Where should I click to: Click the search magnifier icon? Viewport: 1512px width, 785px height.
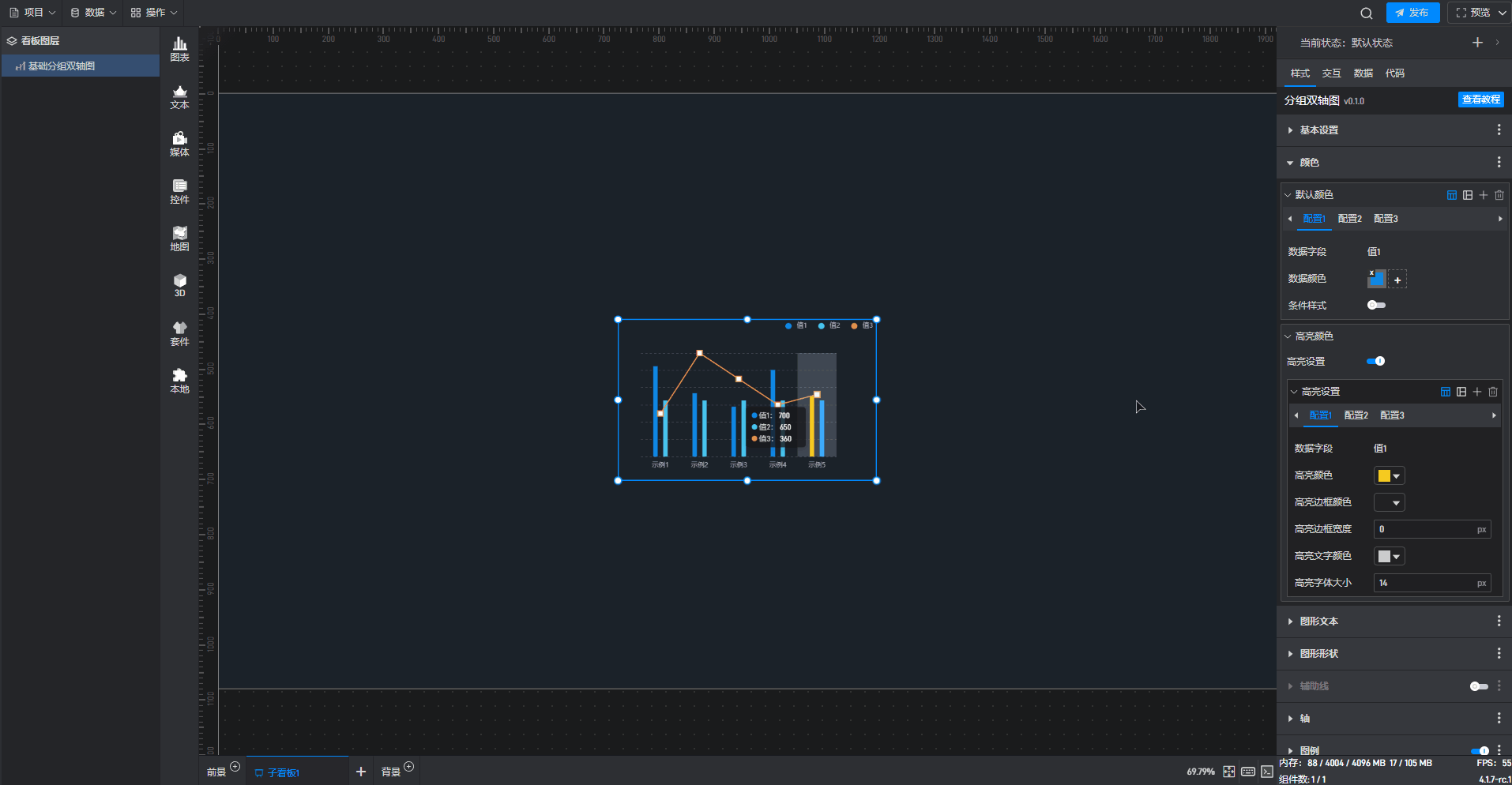1366,13
